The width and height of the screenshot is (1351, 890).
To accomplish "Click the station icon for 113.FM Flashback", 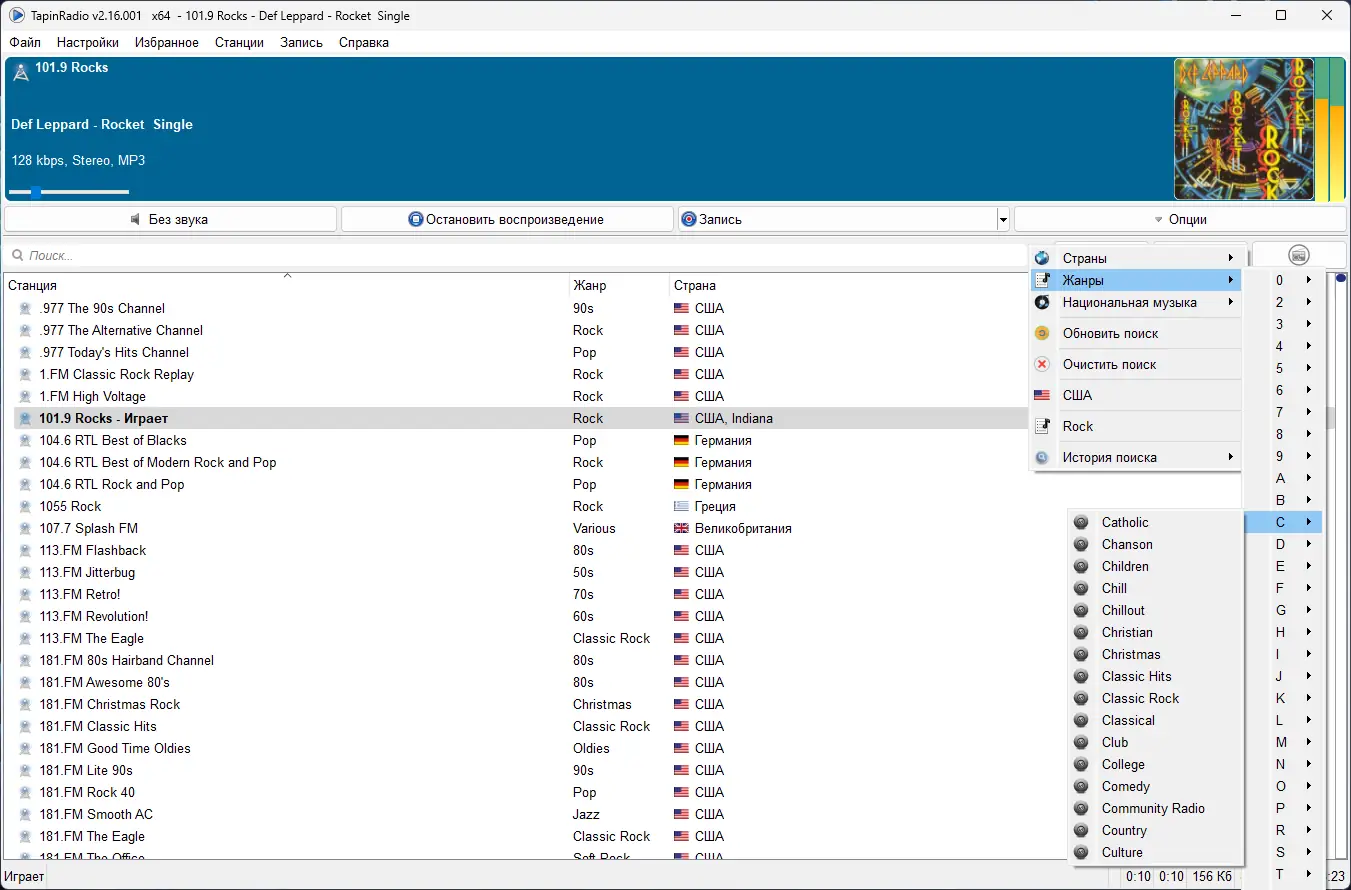I will [26, 550].
